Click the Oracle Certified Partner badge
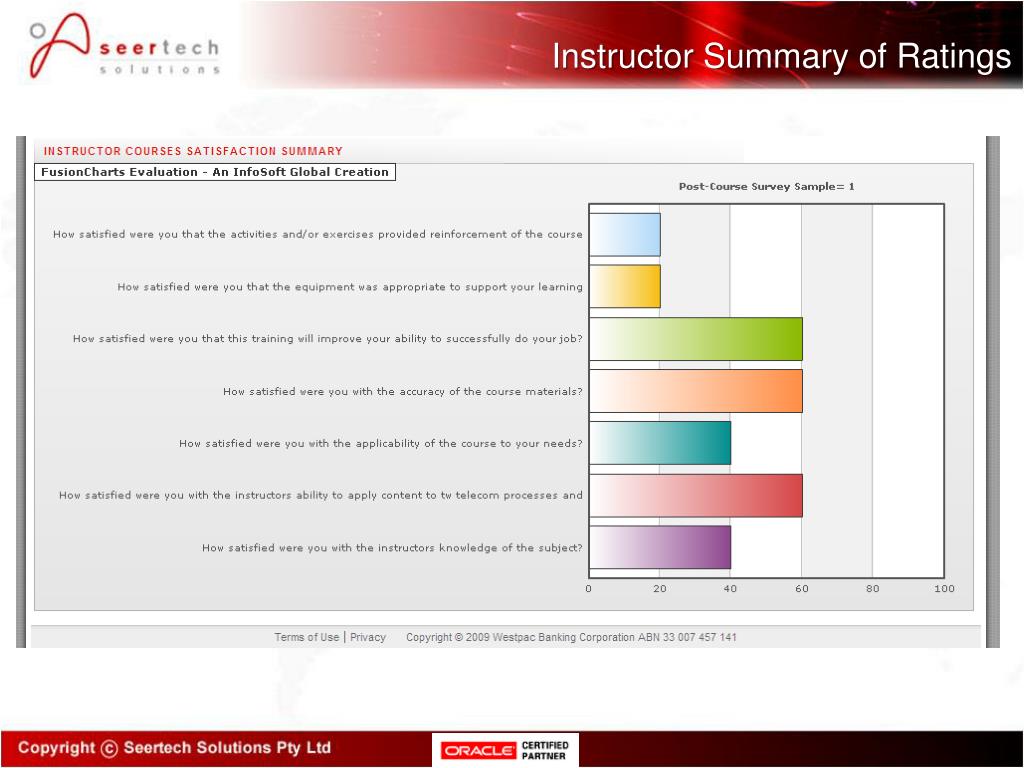This screenshot has height=768, width=1024. click(x=505, y=750)
